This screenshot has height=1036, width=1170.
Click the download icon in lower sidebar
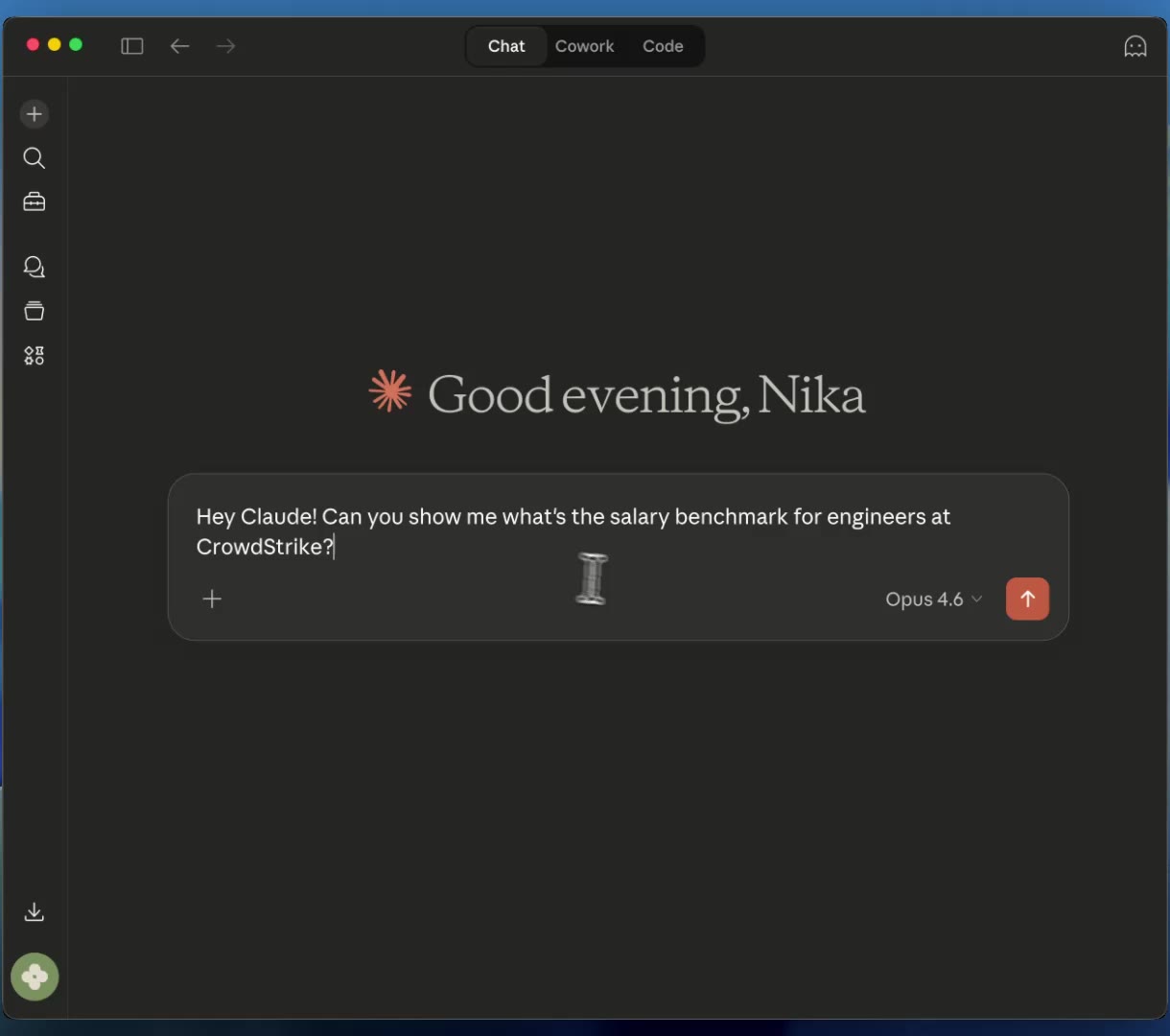coord(35,912)
